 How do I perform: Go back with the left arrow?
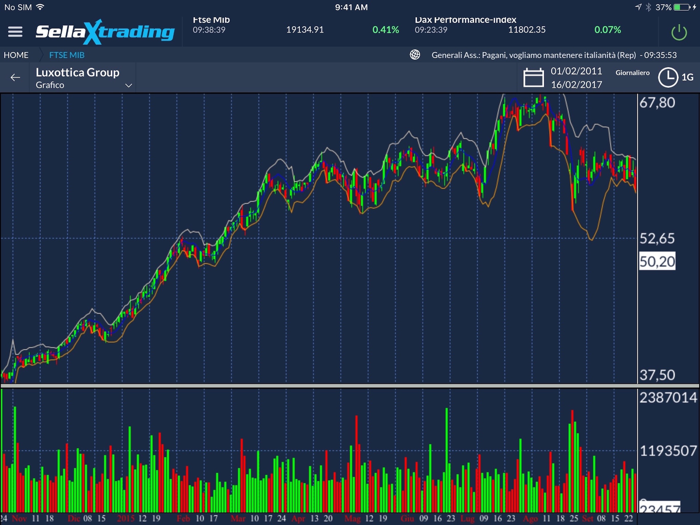[x=15, y=78]
